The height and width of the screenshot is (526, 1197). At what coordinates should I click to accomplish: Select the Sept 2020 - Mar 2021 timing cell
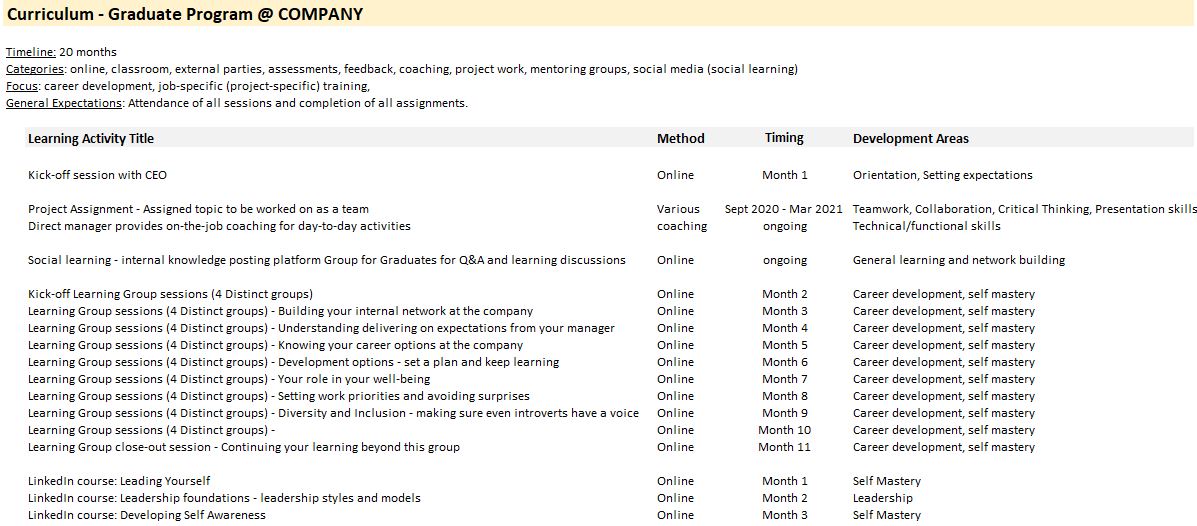click(784, 209)
